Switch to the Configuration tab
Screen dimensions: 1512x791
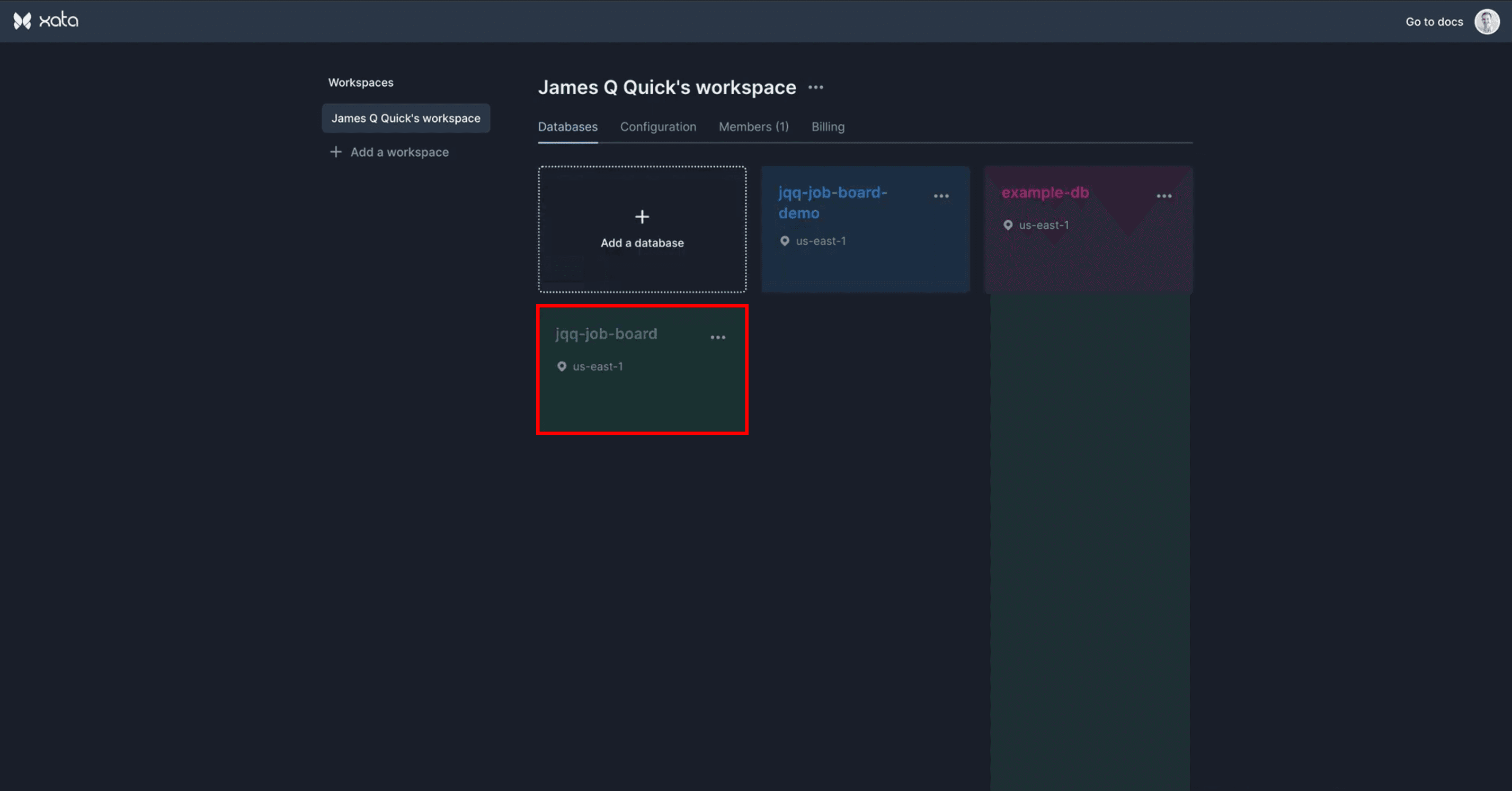click(658, 127)
